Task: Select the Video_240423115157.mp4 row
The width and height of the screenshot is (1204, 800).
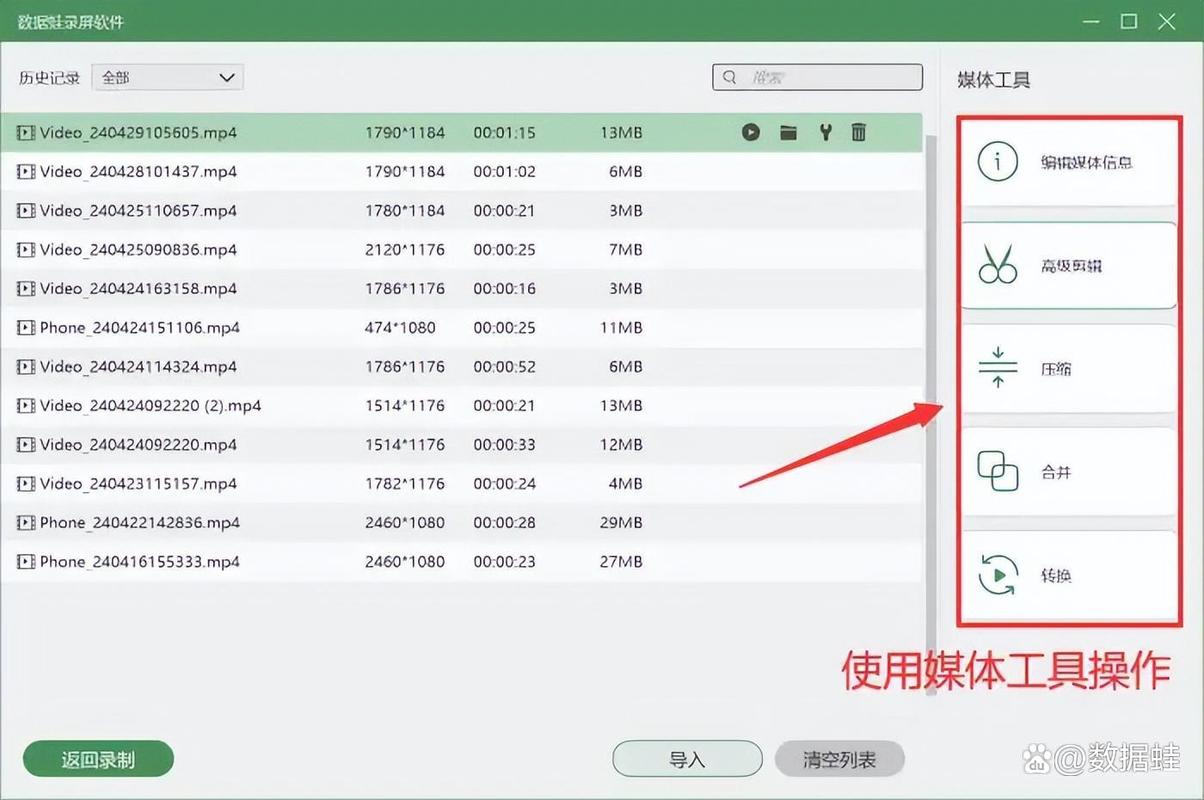Action: (300, 483)
